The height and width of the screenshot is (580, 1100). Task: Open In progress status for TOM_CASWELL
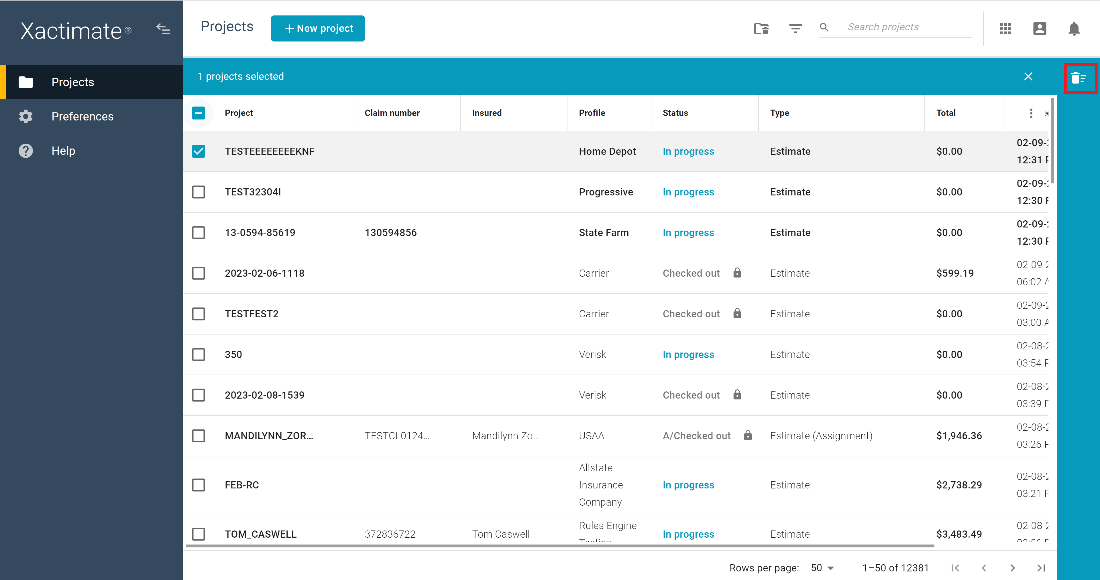click(688, 534)
